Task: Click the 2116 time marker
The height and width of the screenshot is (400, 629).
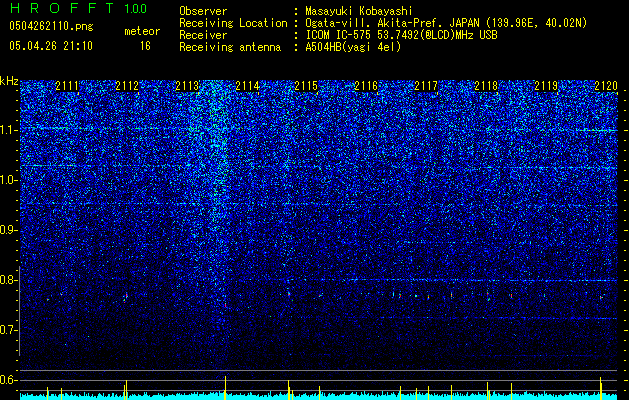Action: coord(366,86)
